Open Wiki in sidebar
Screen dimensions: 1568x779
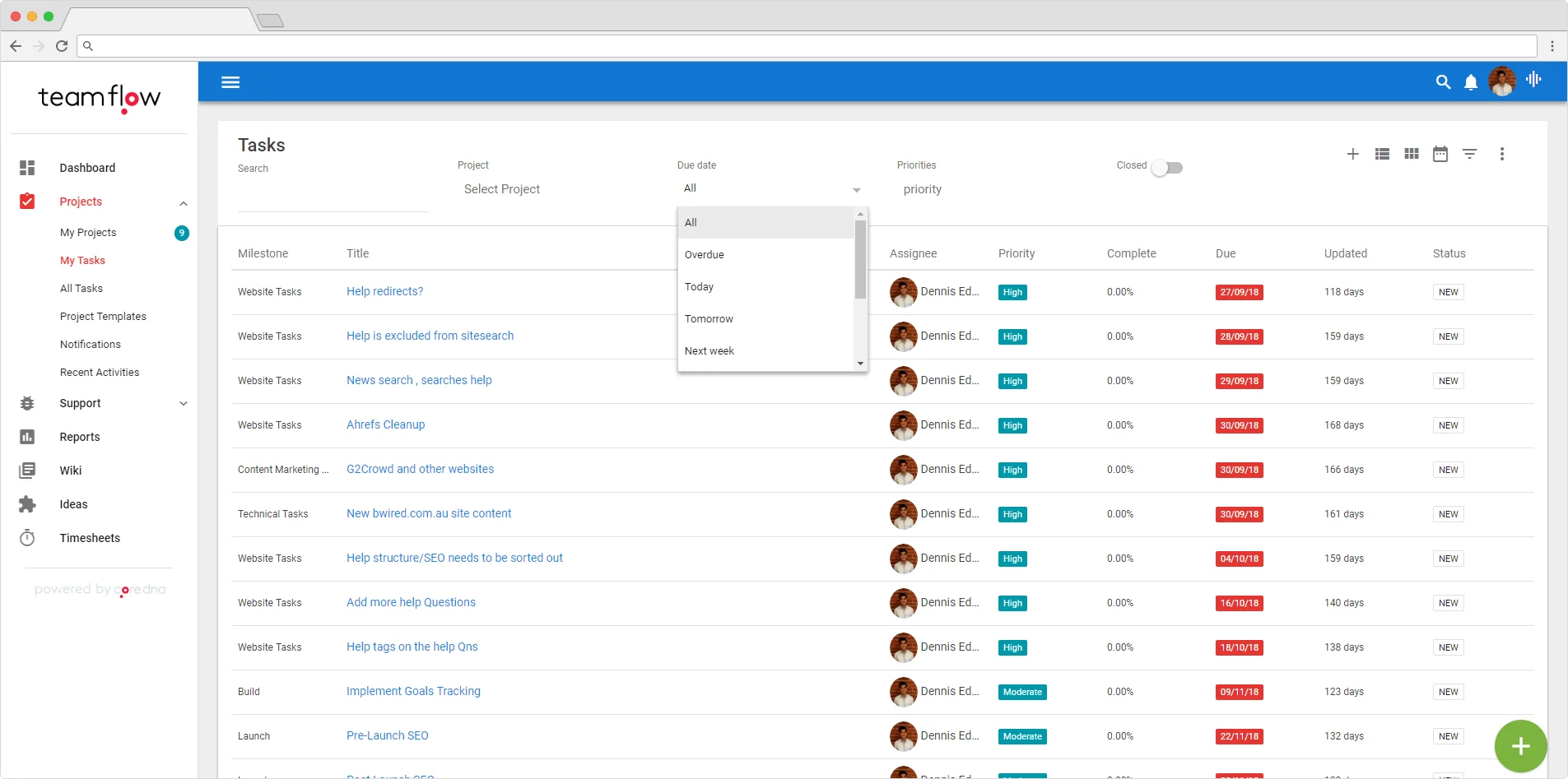pyautogui.click(x=71, y=471)
